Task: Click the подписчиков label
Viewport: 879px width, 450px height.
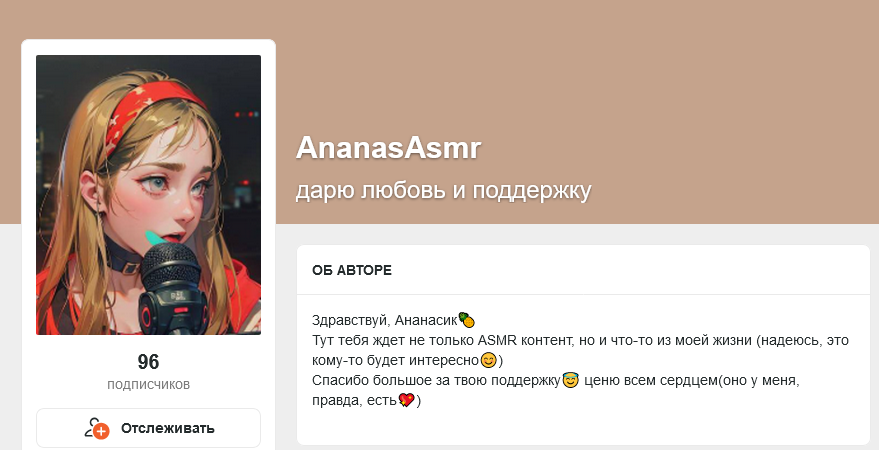Action: point(149,384)
